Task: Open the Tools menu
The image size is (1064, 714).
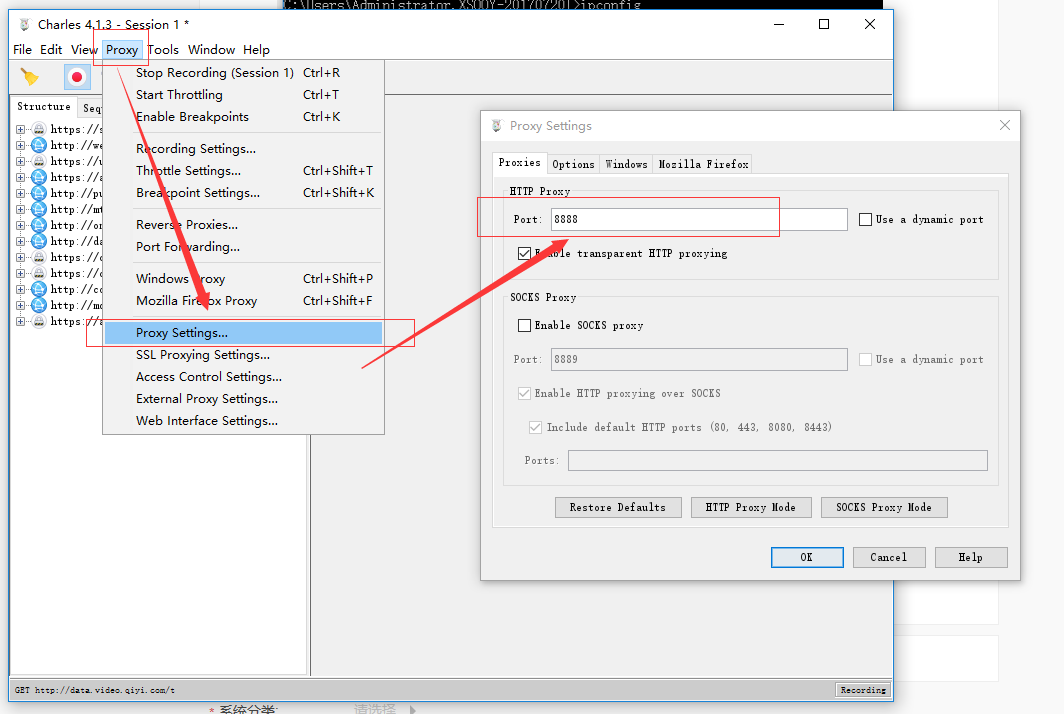Action: (x=164, y=50)
